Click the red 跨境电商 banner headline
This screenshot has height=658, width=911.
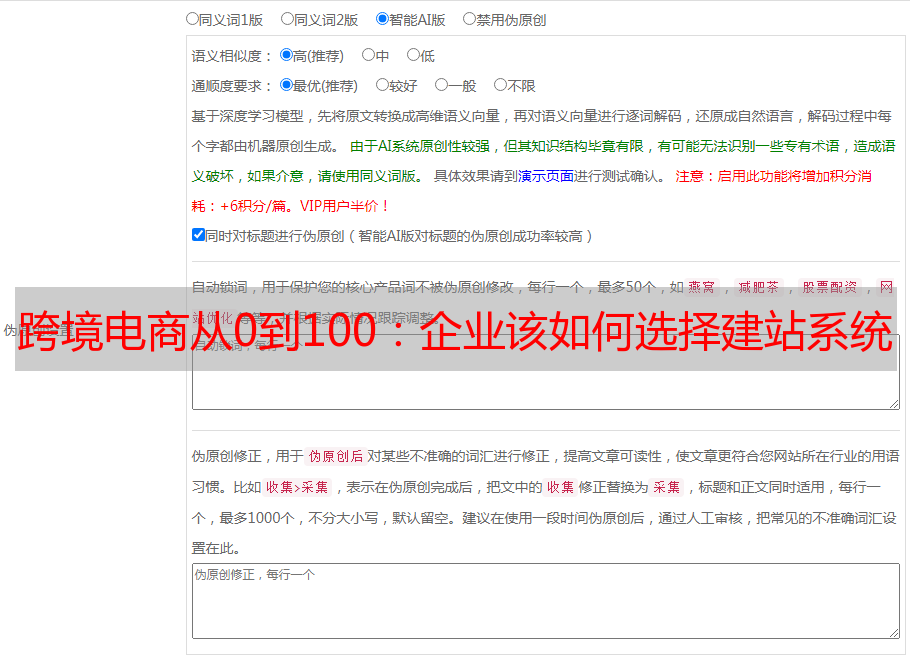pyautogui.click(x=455, y=329)
